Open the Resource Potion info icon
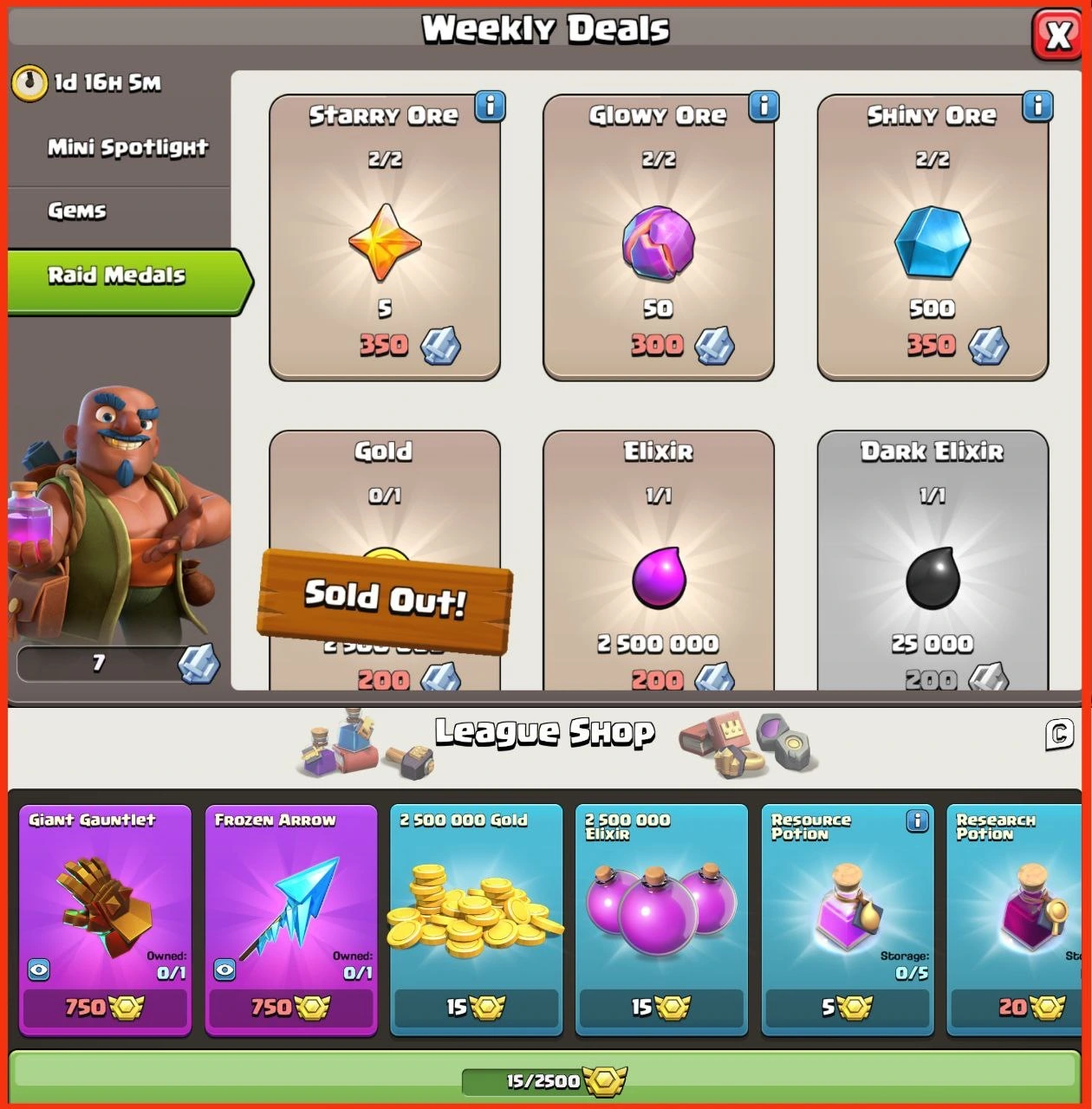This screenshot has width=1092, height=1109. [917, 820]
